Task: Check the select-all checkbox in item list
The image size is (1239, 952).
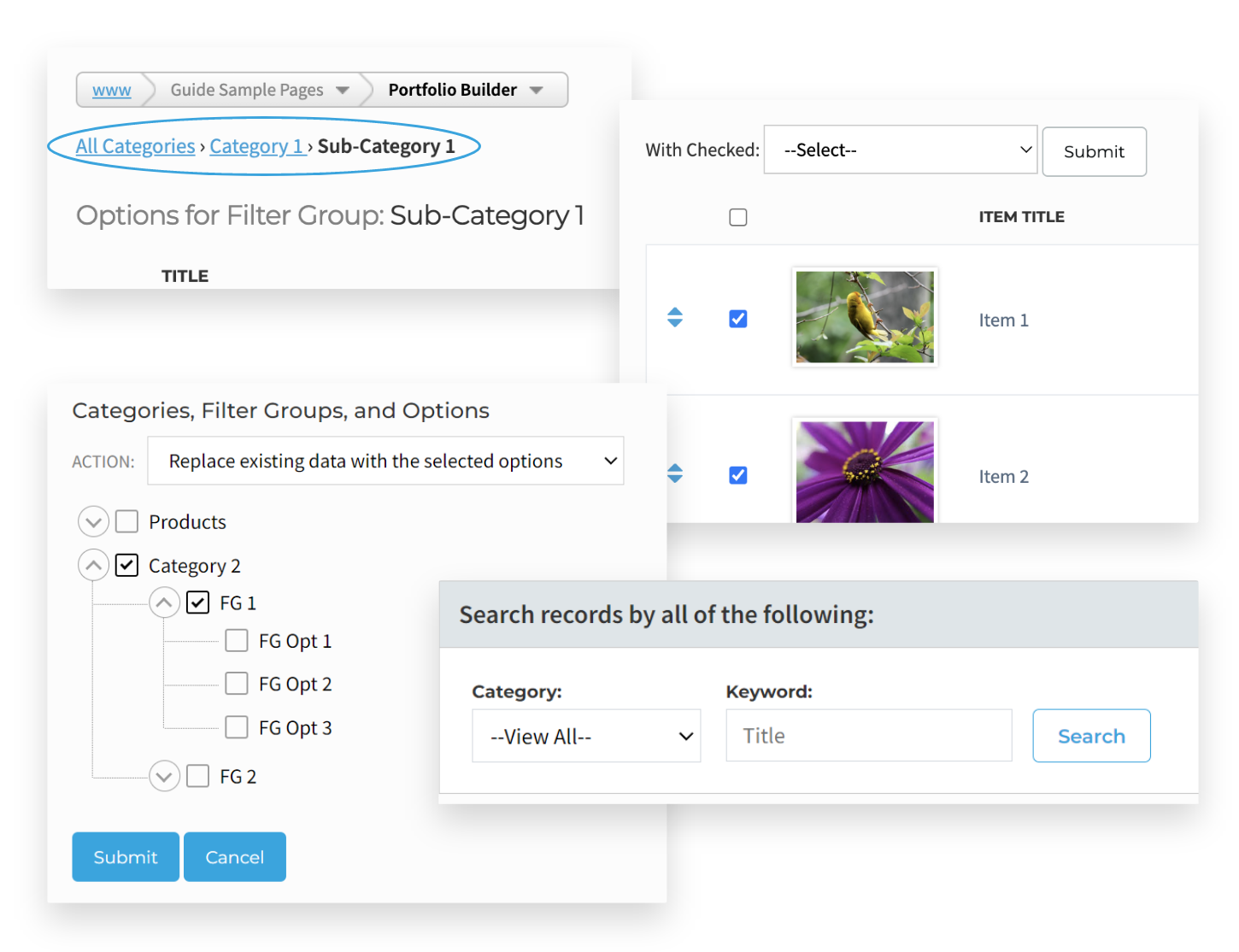Action: [x=737, y=217]
